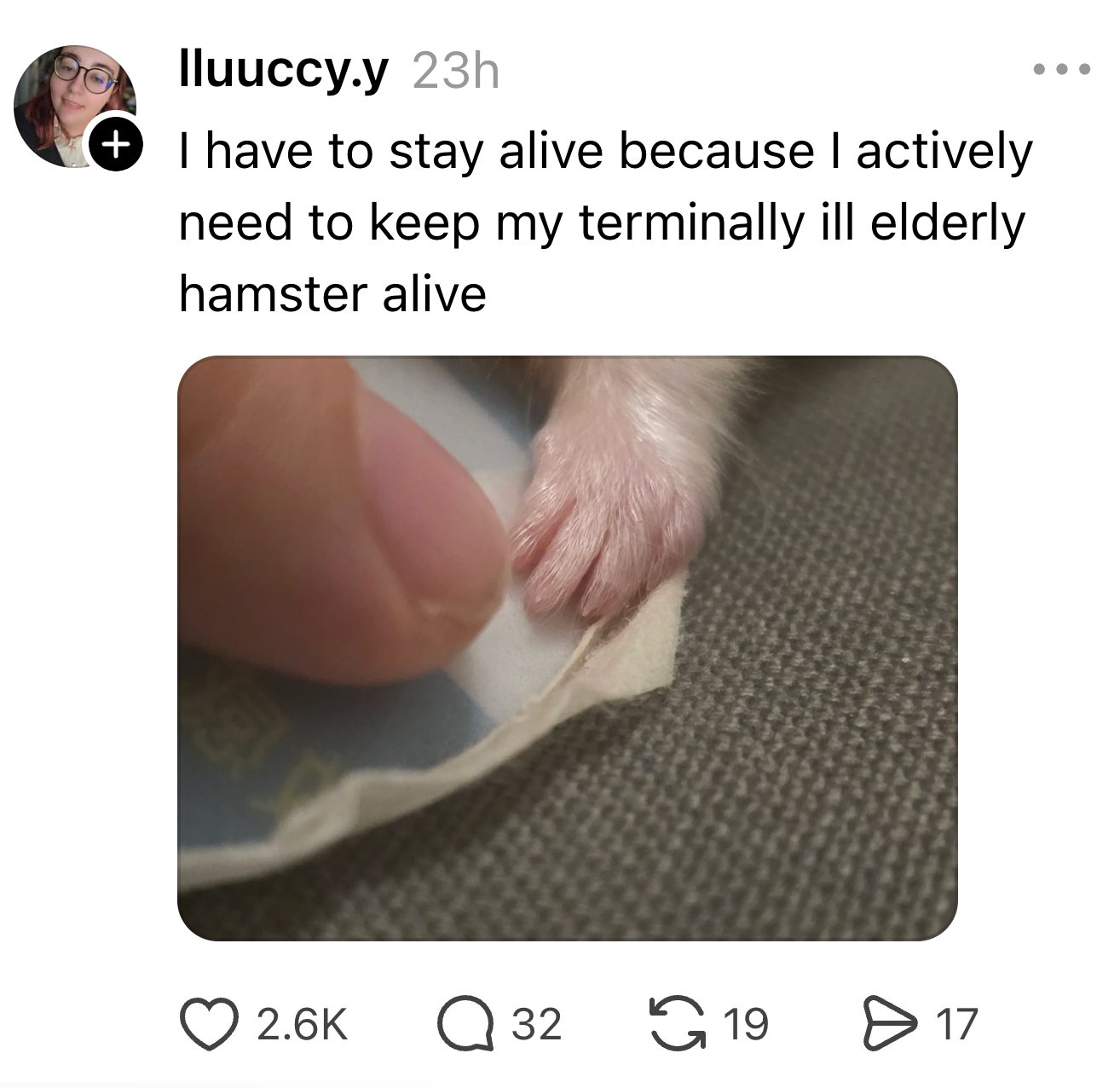View the 32 replies count
The height and width of the screenshot is (1088, 1120).
(x=536, y=1024)
